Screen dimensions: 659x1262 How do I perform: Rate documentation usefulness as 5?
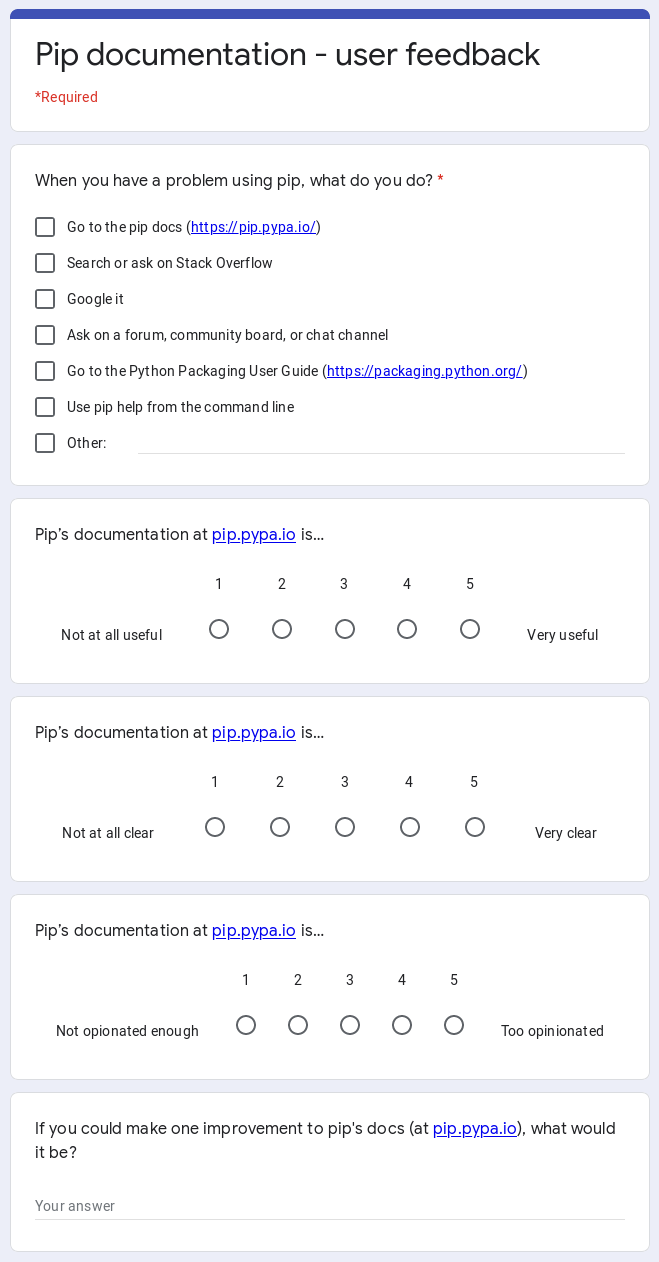tap(470, 629)
